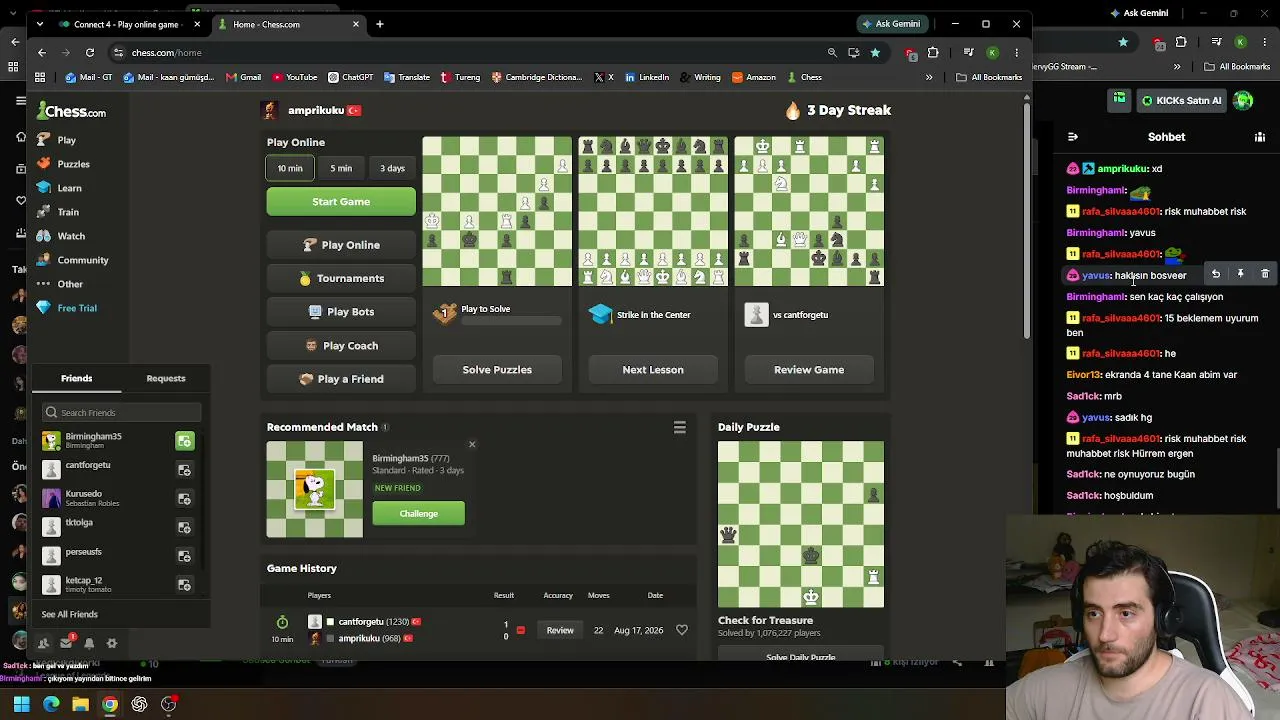This screenshot has width=1280, height=720.
Task: Open the All Bookmarks folder
Action: [x=989, y=77]
